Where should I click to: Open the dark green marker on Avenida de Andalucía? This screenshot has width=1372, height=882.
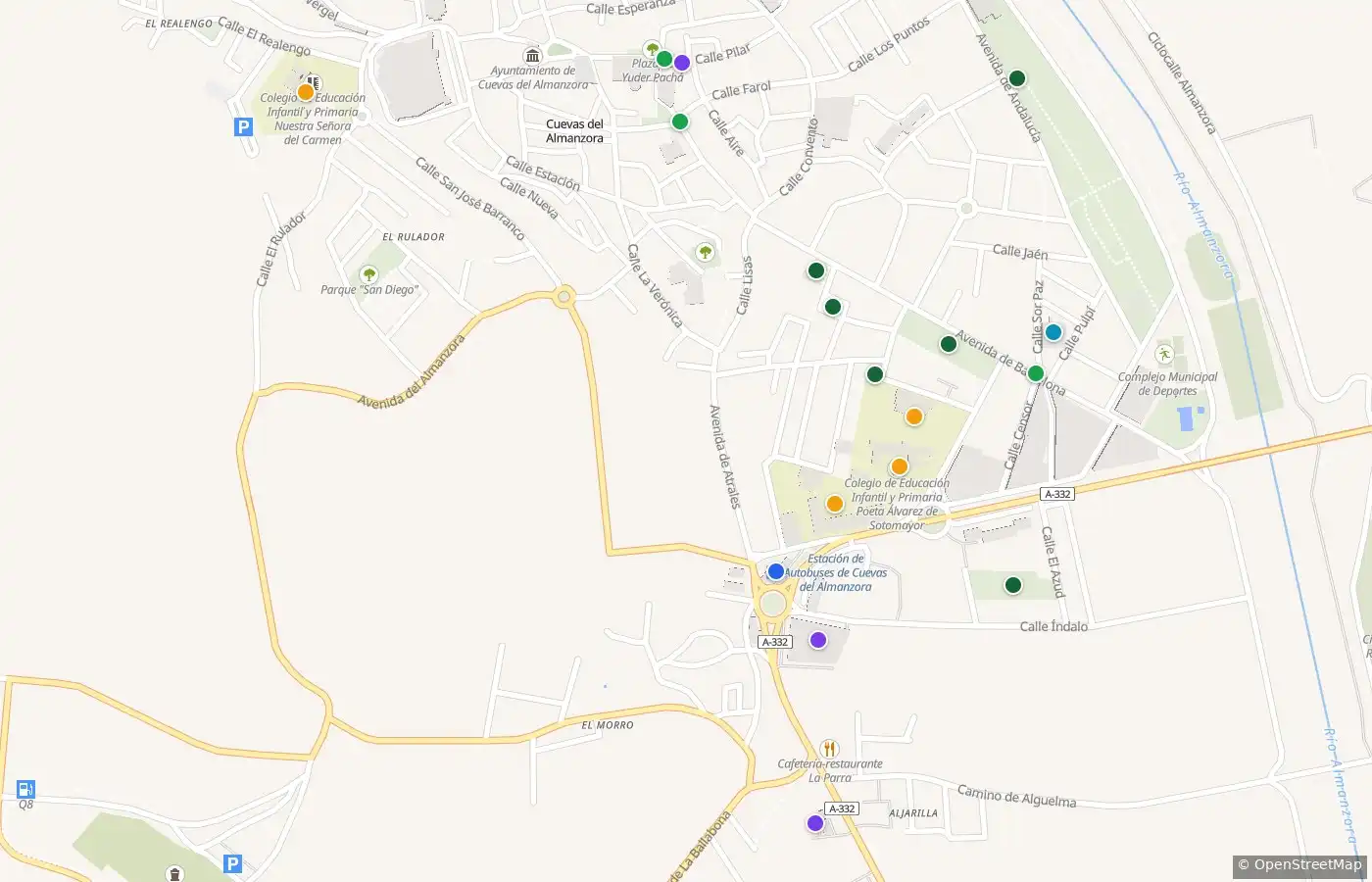1017,78
